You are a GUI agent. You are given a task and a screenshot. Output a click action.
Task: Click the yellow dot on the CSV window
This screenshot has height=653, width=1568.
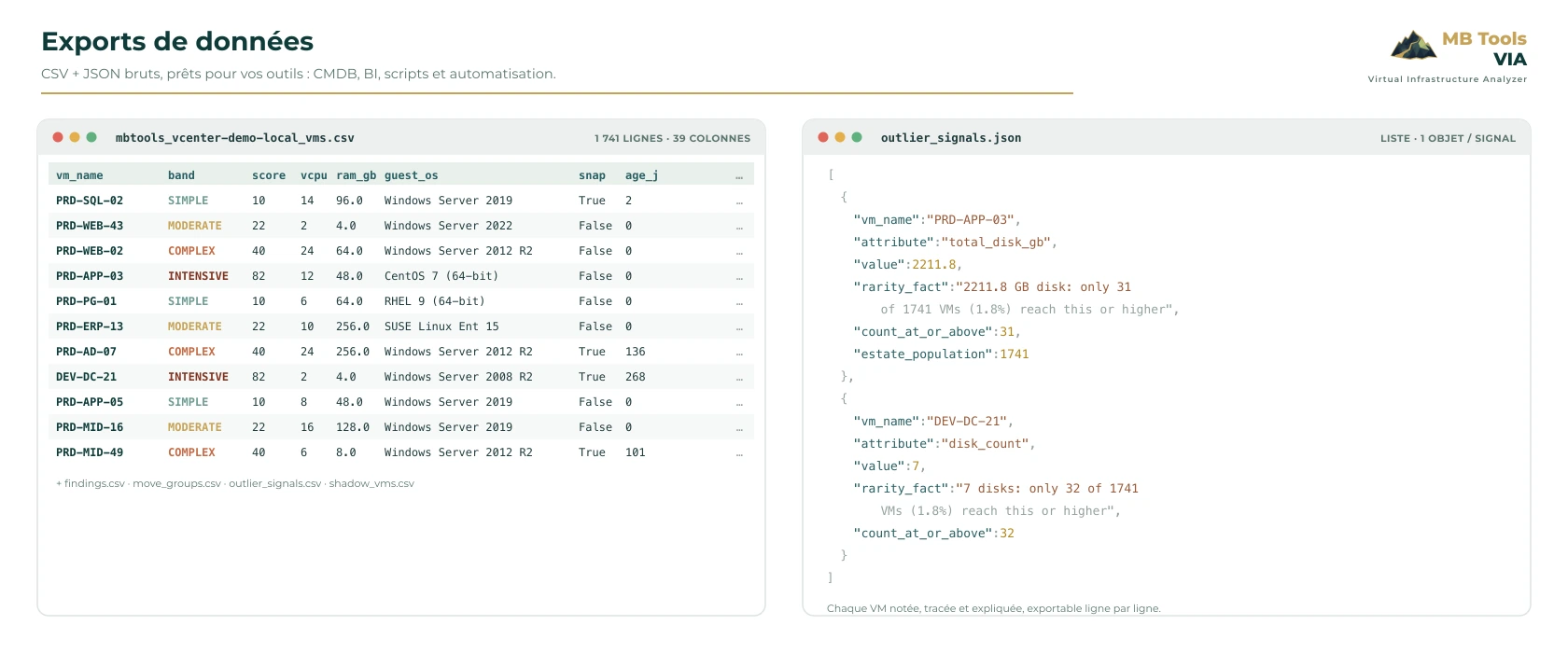point(75,137)
